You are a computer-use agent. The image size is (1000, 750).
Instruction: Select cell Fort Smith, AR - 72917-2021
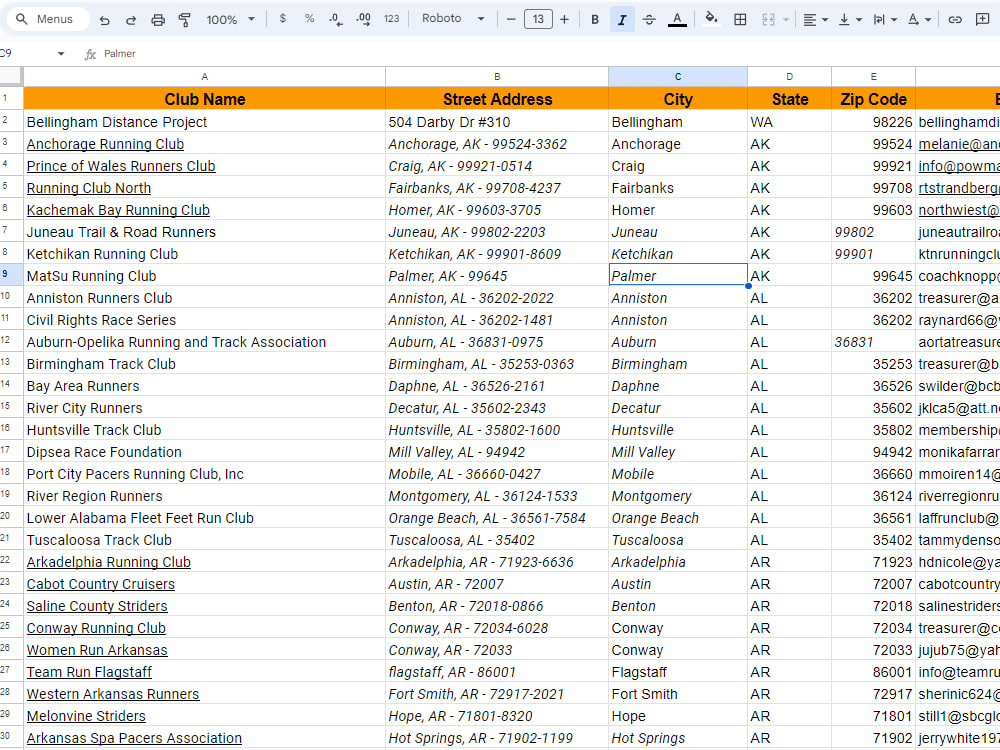[x=497, y=694]
